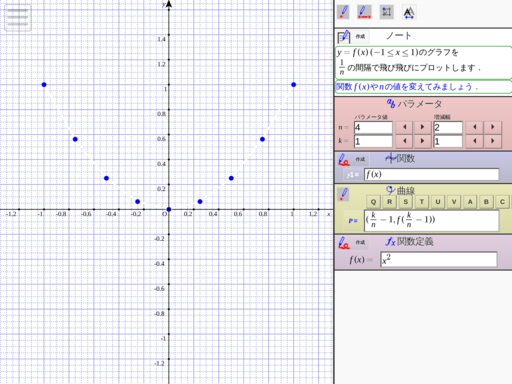Increase parameter n with right arrow
The height and width of the screenshot is (384, 512).
pyautogui.click(x=422, y=127)
